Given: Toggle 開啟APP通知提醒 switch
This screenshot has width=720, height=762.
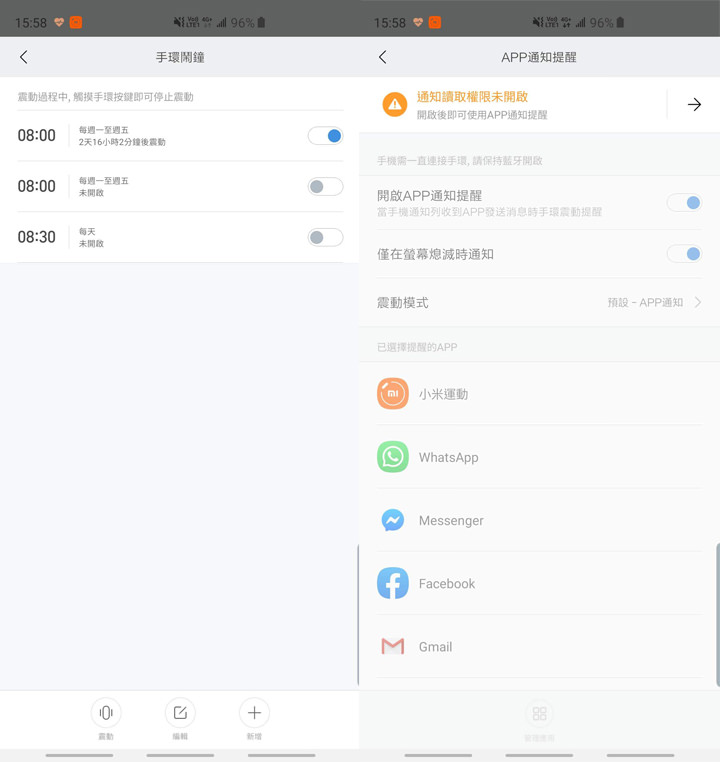Looking at the screenshot, I should [684, 203].
